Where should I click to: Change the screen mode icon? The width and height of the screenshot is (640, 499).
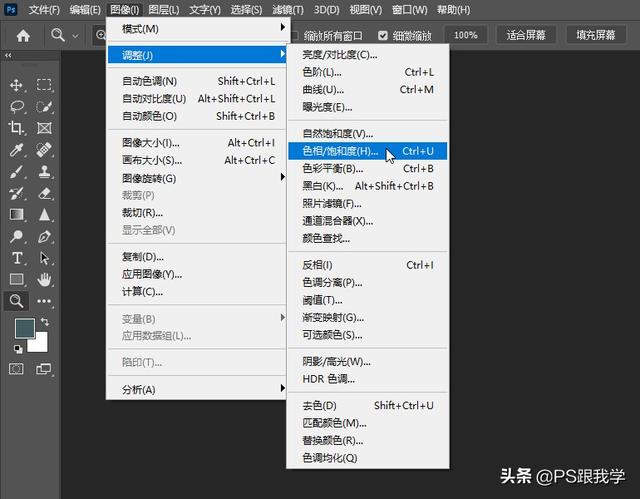pyautogui.click(x=43, y=369)
